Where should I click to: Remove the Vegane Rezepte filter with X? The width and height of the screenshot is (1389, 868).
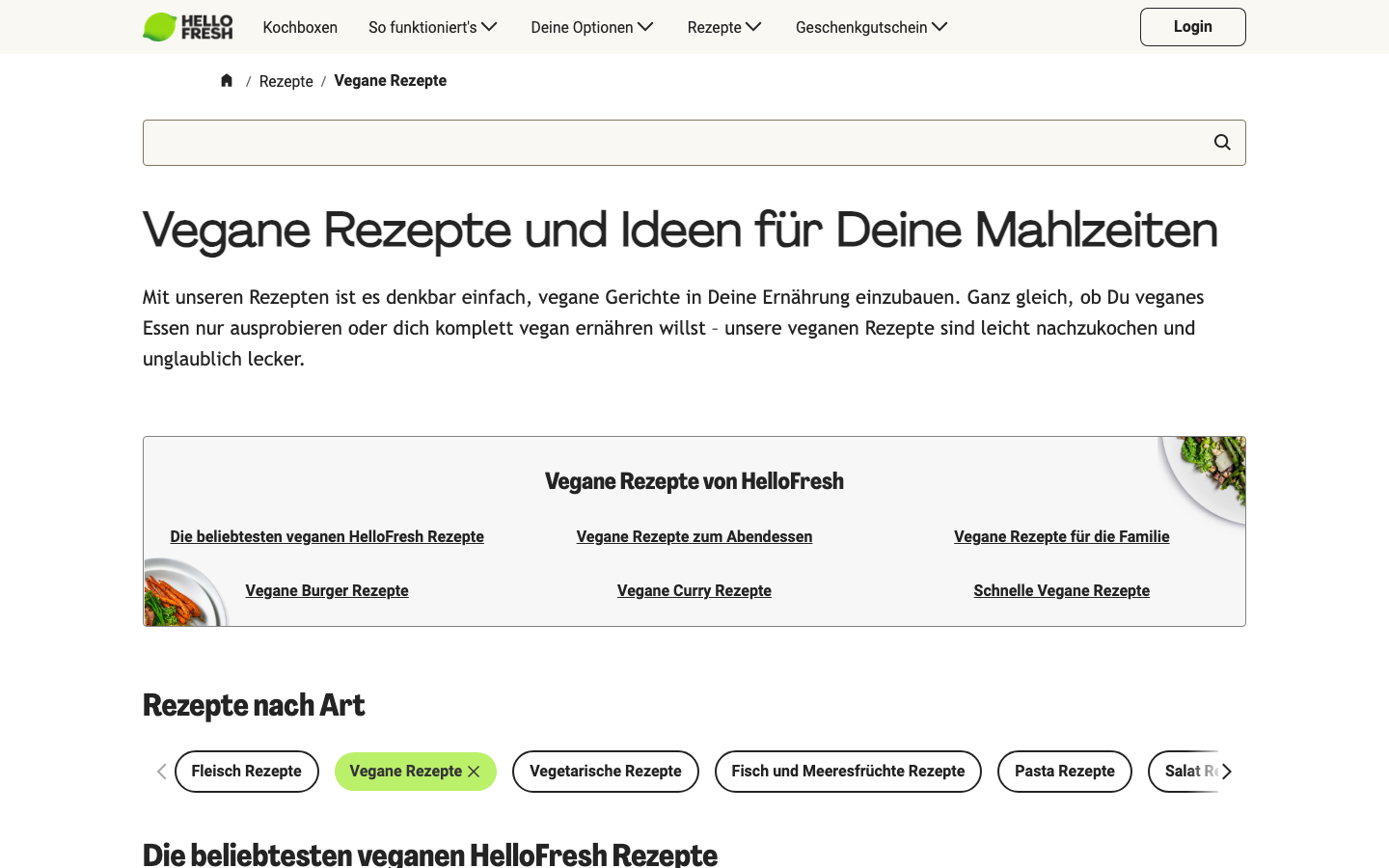coord(474,772)
